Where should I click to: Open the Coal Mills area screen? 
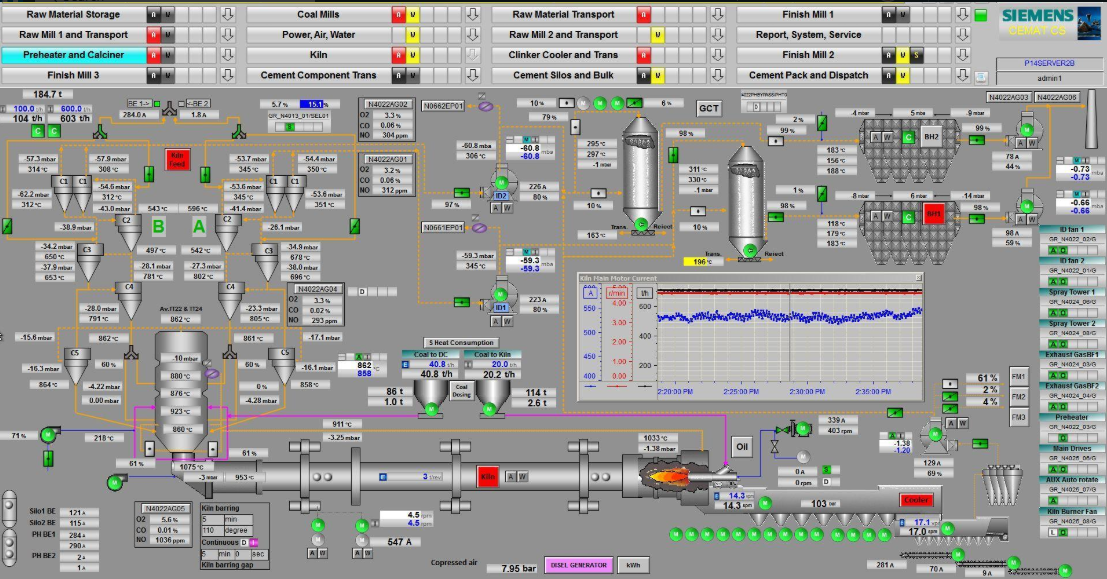[318, 14]
